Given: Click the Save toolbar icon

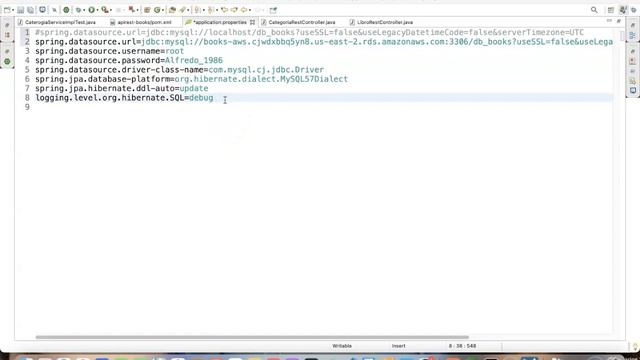Looking at the screenshot, I should tap(20, 10).
